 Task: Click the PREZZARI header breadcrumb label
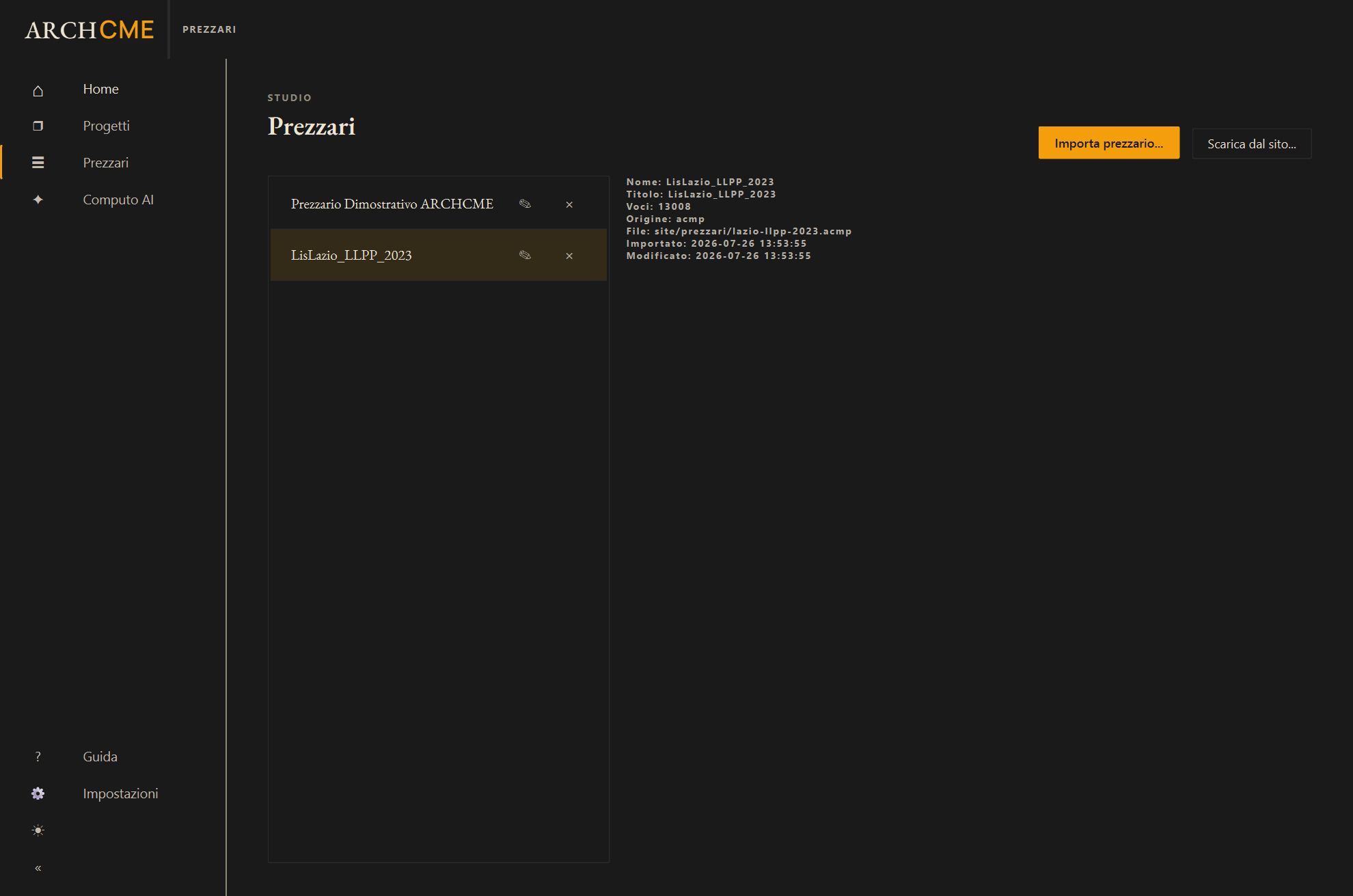(209, 29)
